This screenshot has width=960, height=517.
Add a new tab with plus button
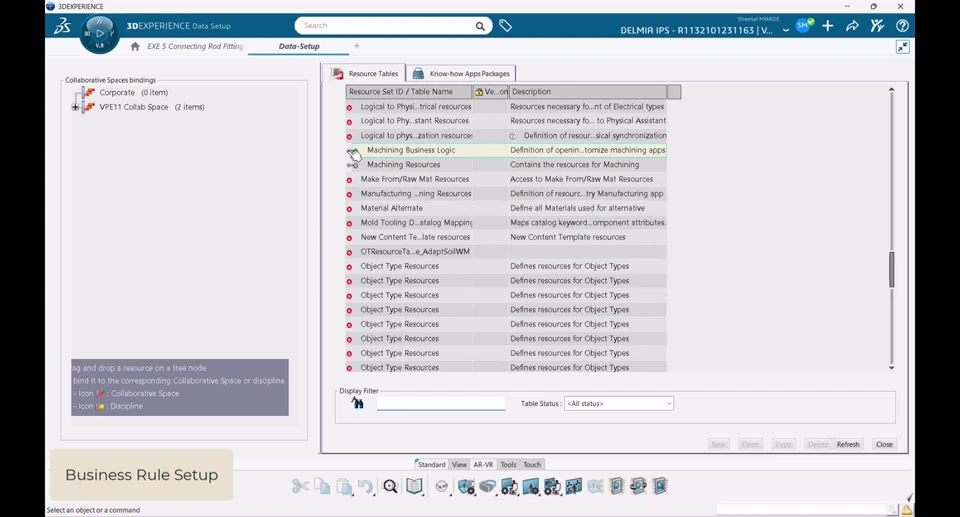tap(356, 46)
